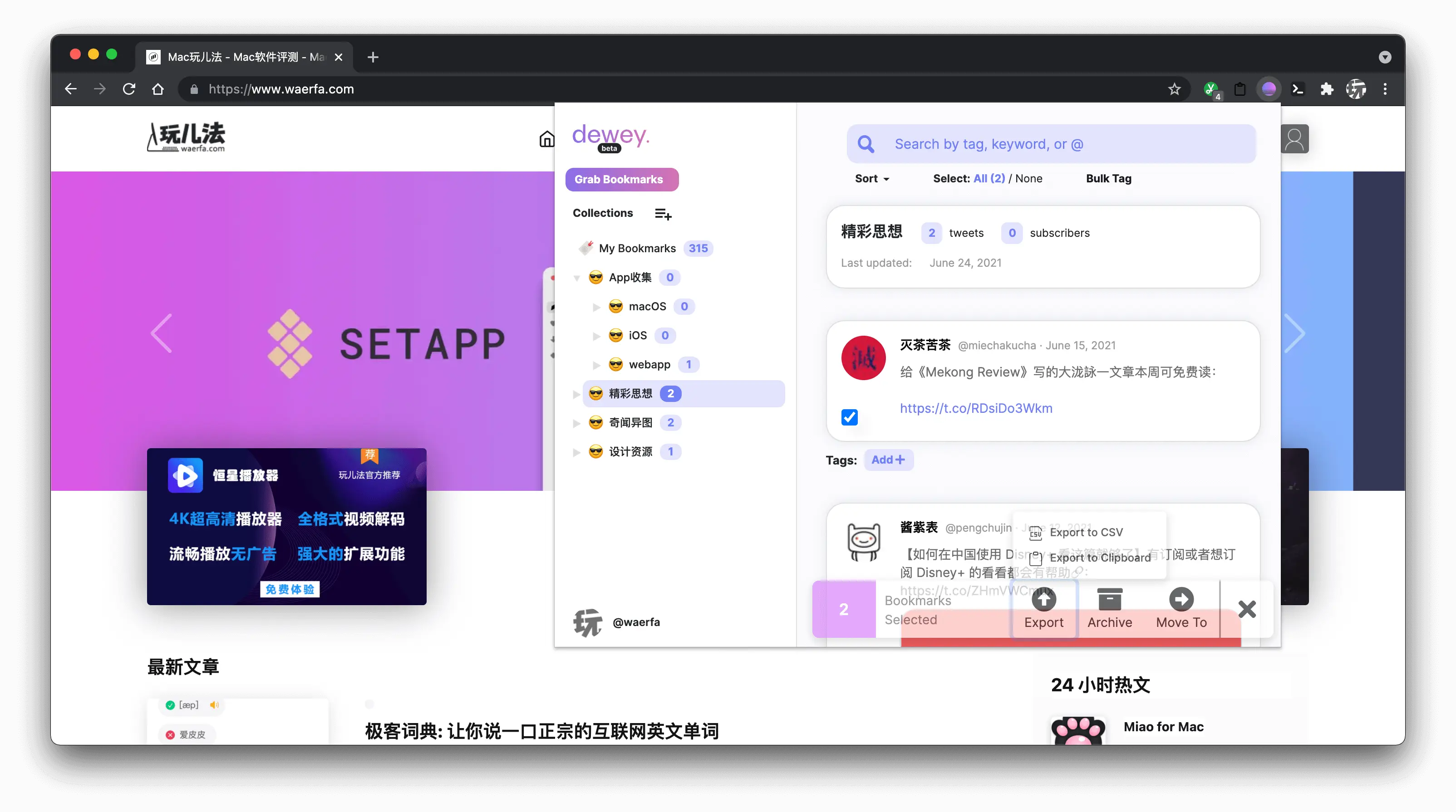Screen dimensions: 1456x812
Task: Open the 灭茶苦茶 avatar
Action: pyautogui.click(x=863, y=357)
